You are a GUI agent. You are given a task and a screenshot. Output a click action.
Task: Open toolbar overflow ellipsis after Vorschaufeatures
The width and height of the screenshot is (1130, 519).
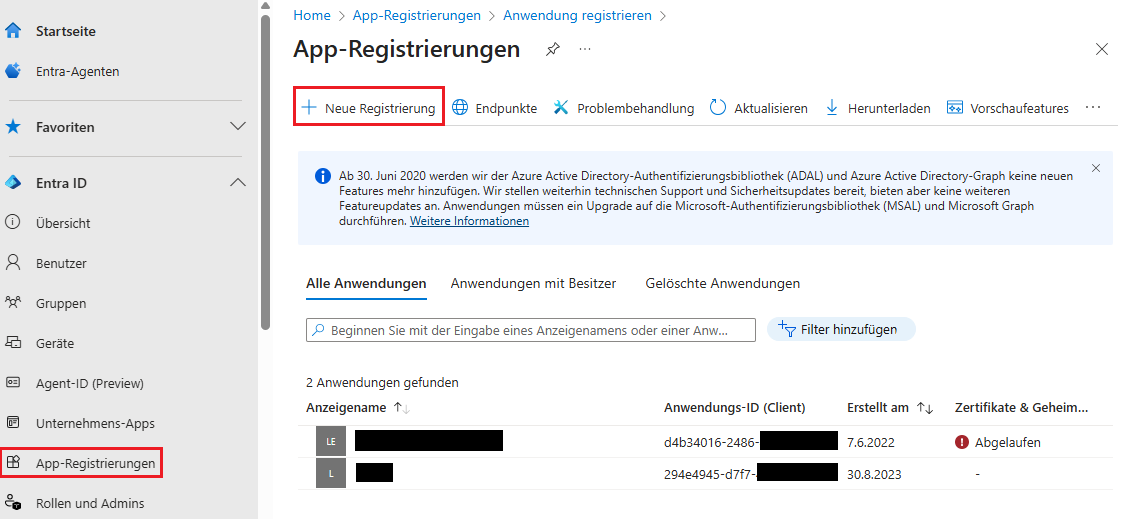[1093, 108]
